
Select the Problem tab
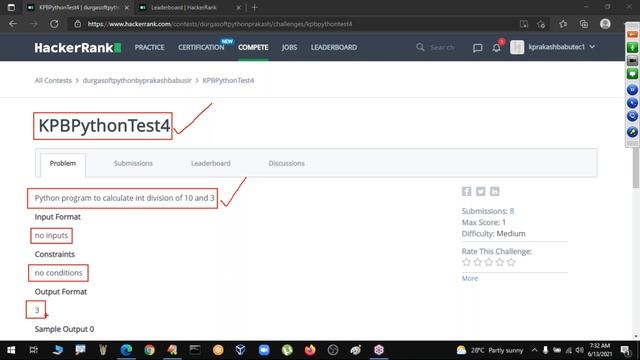pos(63,163)
